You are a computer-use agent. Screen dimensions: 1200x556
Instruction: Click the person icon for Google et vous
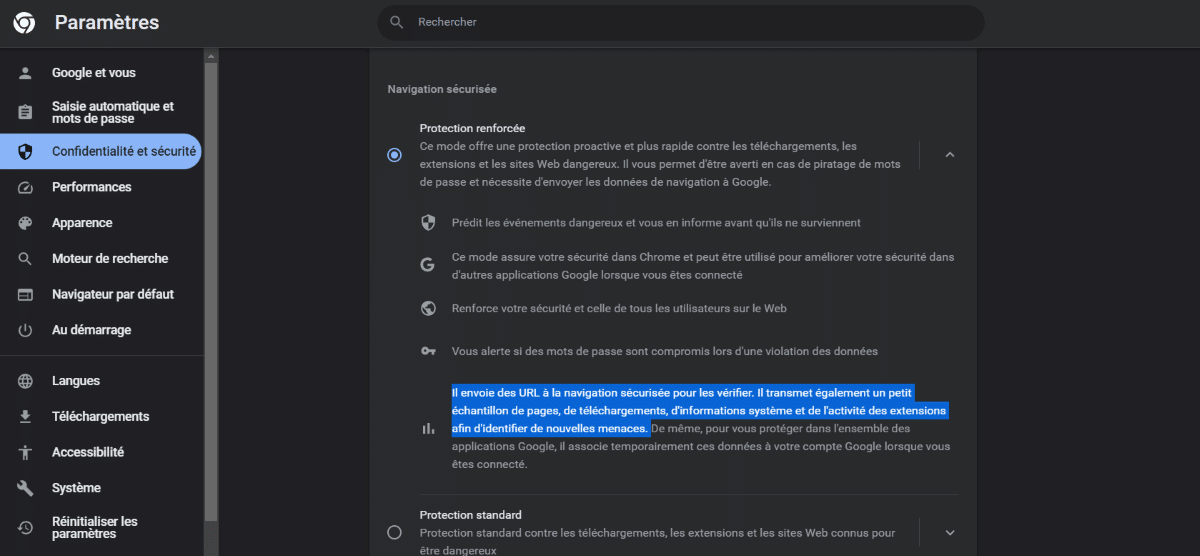26,73
